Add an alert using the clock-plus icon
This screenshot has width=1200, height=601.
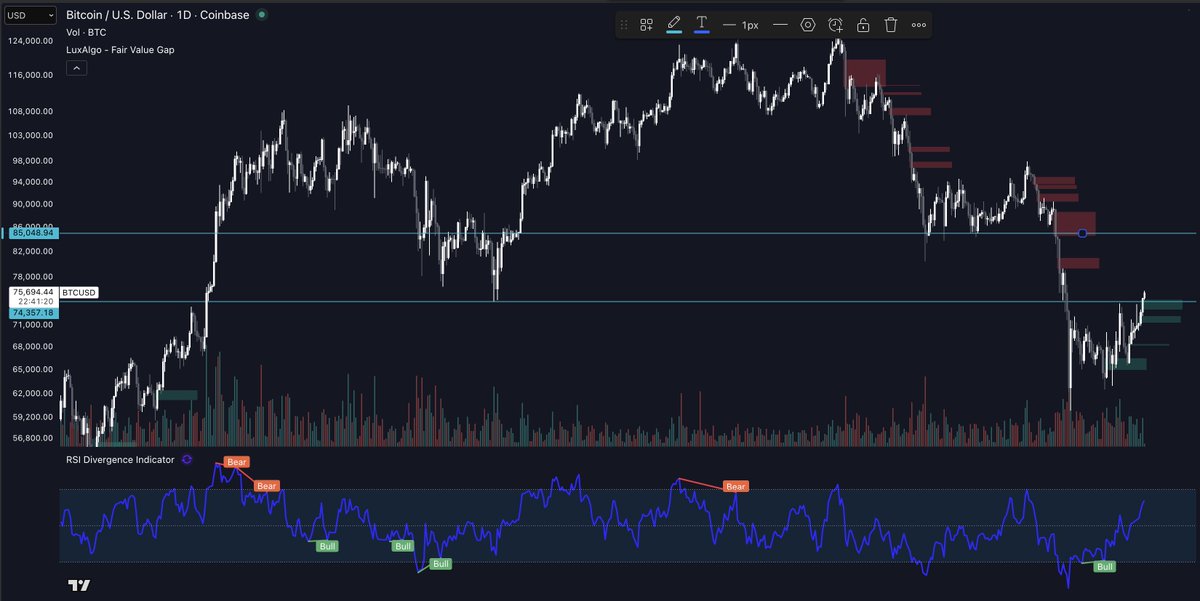(835, 24)
